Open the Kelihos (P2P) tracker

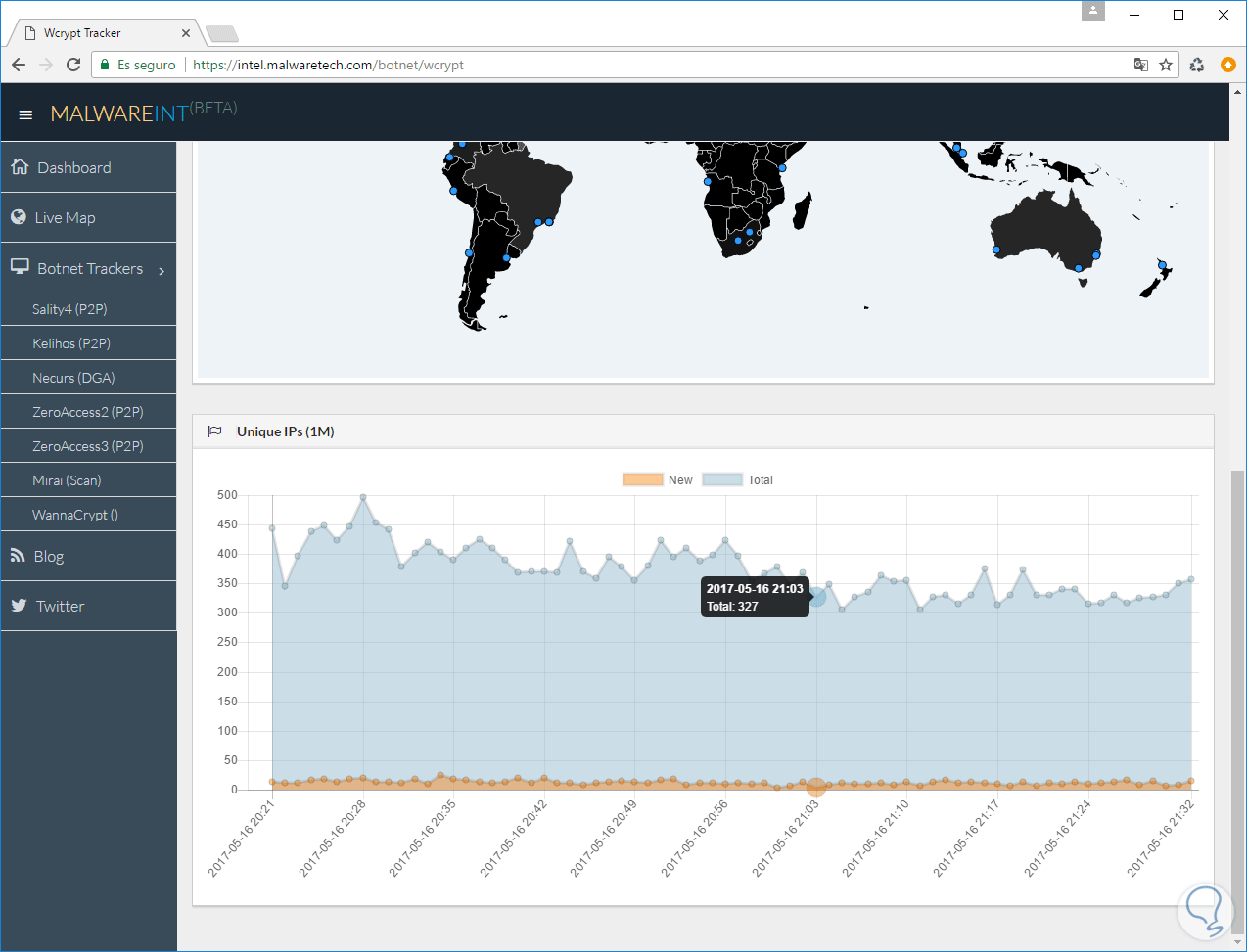(x=71, y=343)
